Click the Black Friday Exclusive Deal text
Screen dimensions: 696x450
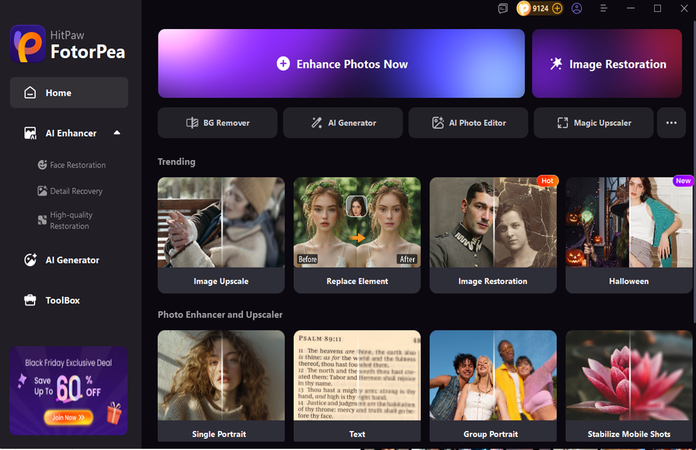click(68, 363)
